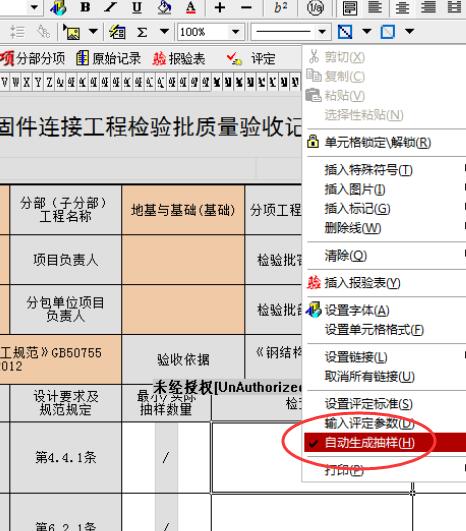Open the 100% zoom dropdown

(x=236, y=33)
